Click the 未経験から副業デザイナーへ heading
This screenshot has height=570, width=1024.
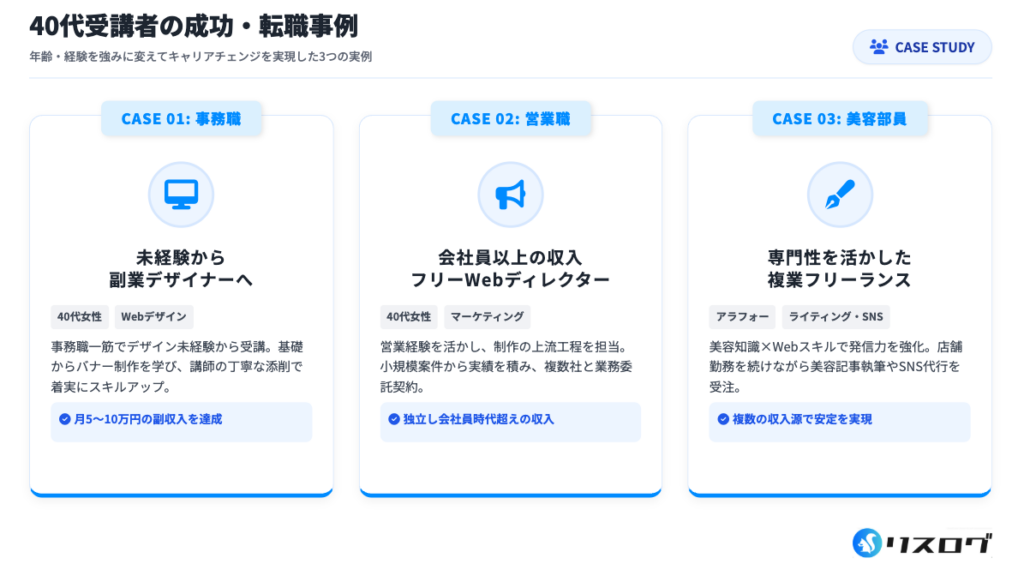(x=181, y=268)
